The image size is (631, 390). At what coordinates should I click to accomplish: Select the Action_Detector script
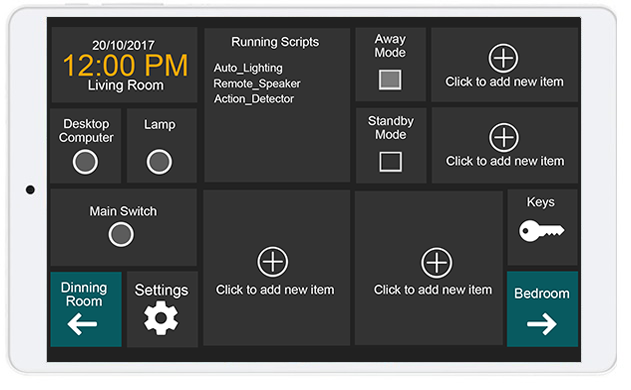(x=254, y=99)
